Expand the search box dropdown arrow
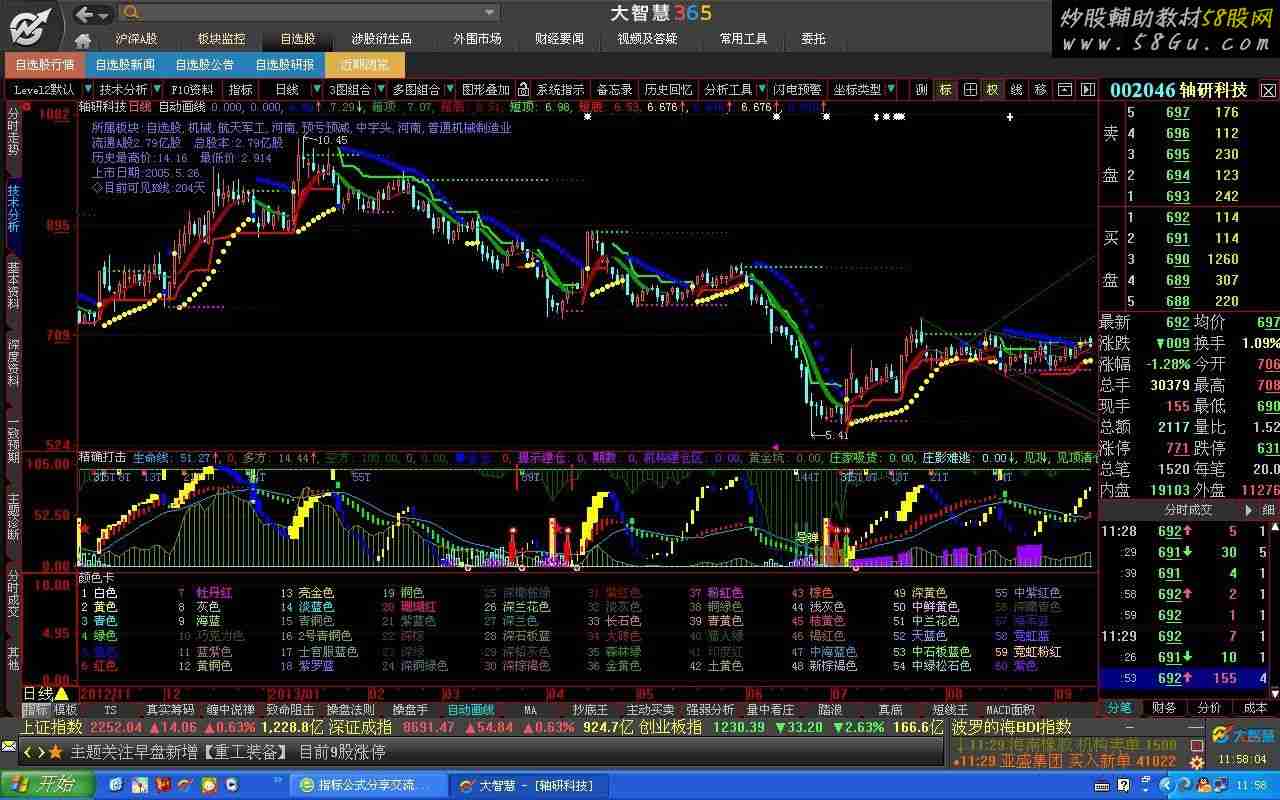The height and width of the screenshot is (800, 1280). pyautogui.click(x=489, y=13)
